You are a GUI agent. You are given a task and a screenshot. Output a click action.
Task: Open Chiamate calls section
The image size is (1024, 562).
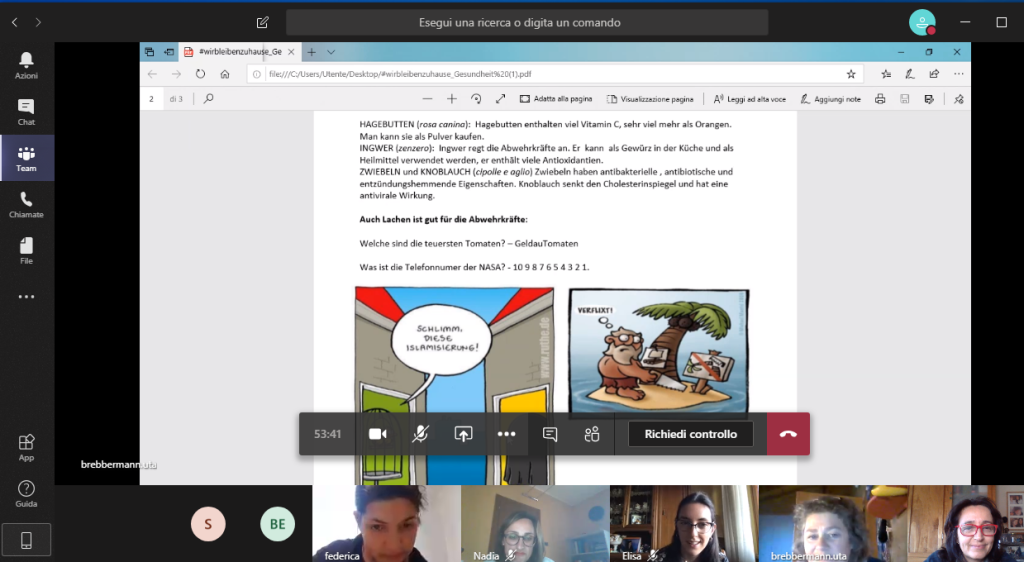coord(26,204)
